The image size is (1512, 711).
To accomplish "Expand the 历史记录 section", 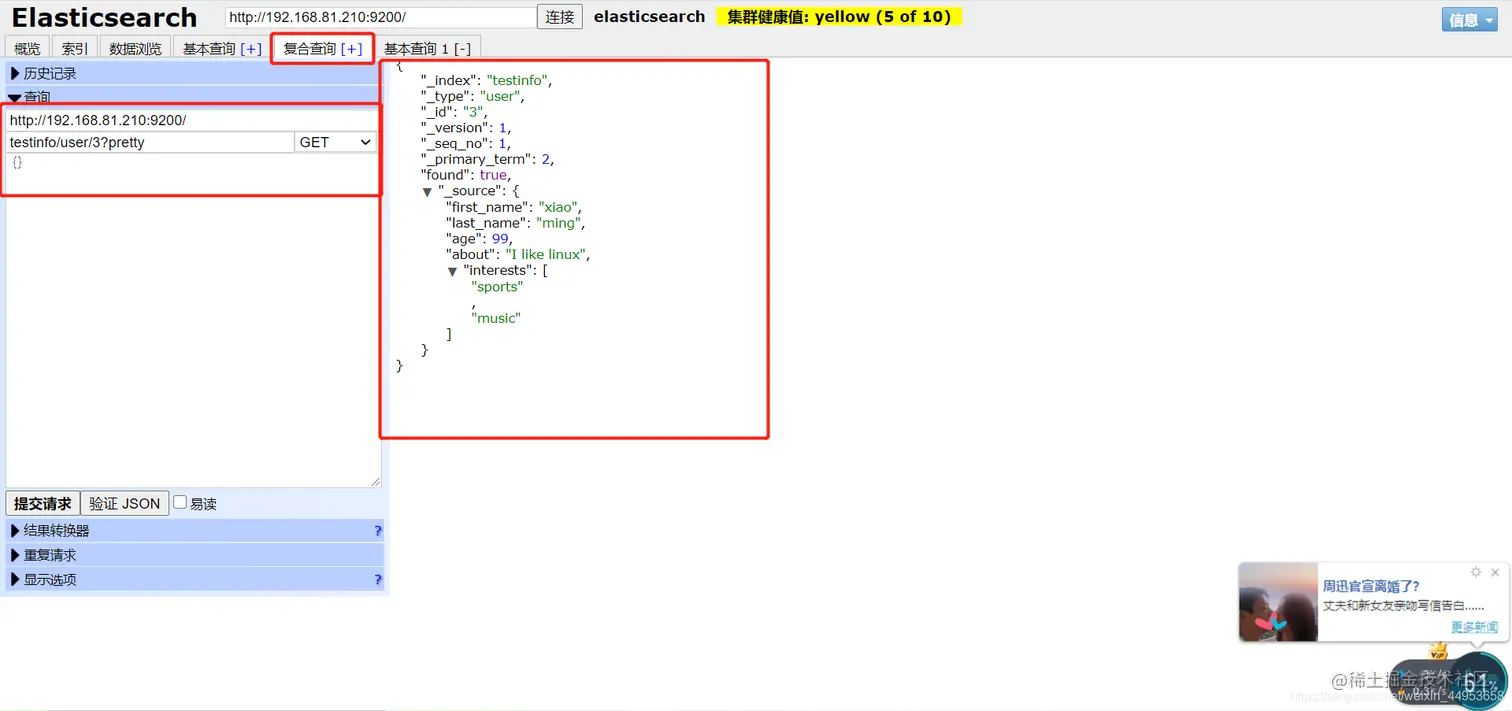I will click(x=195, y=73).
